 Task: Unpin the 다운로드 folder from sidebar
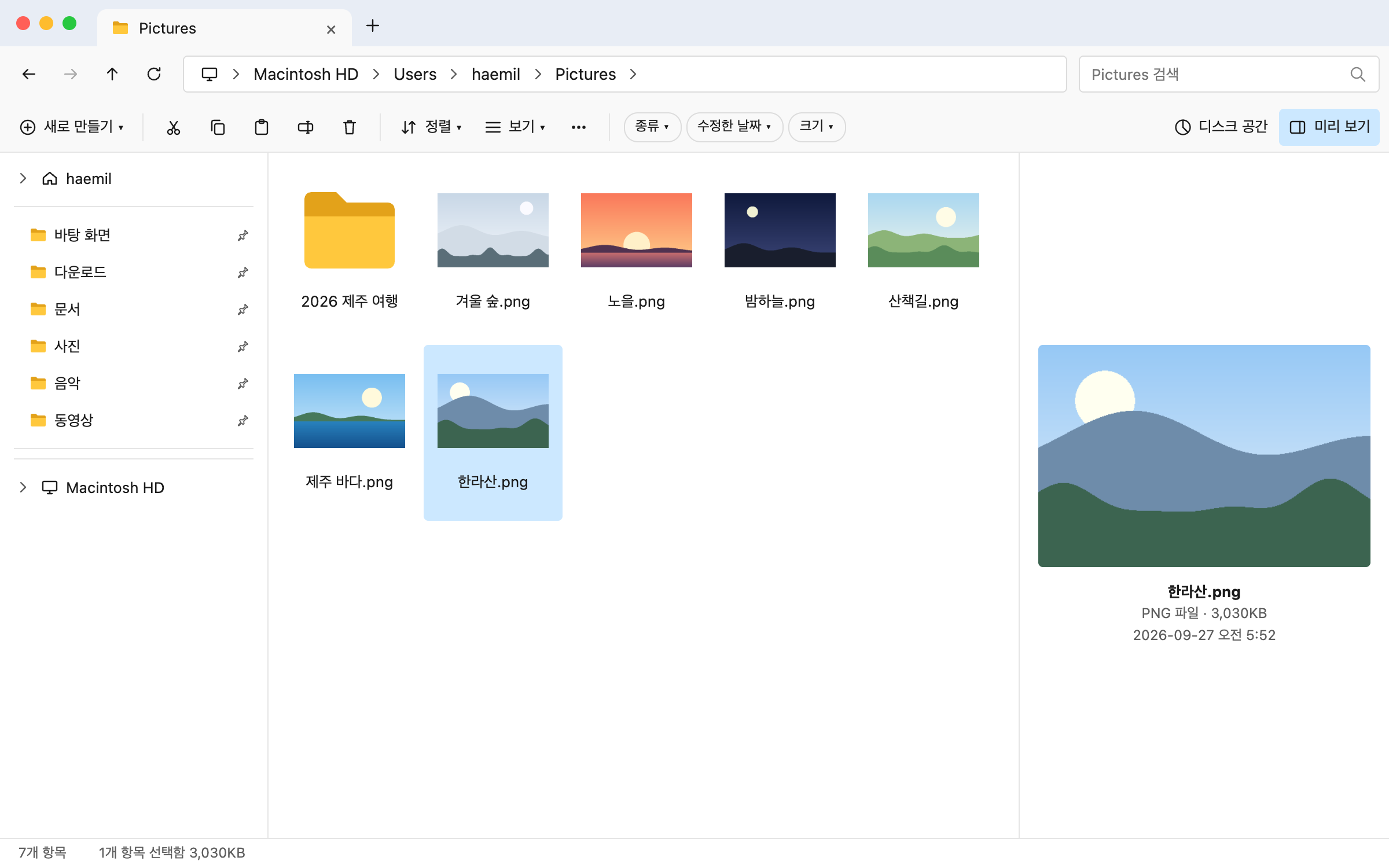tap(242, 272)
